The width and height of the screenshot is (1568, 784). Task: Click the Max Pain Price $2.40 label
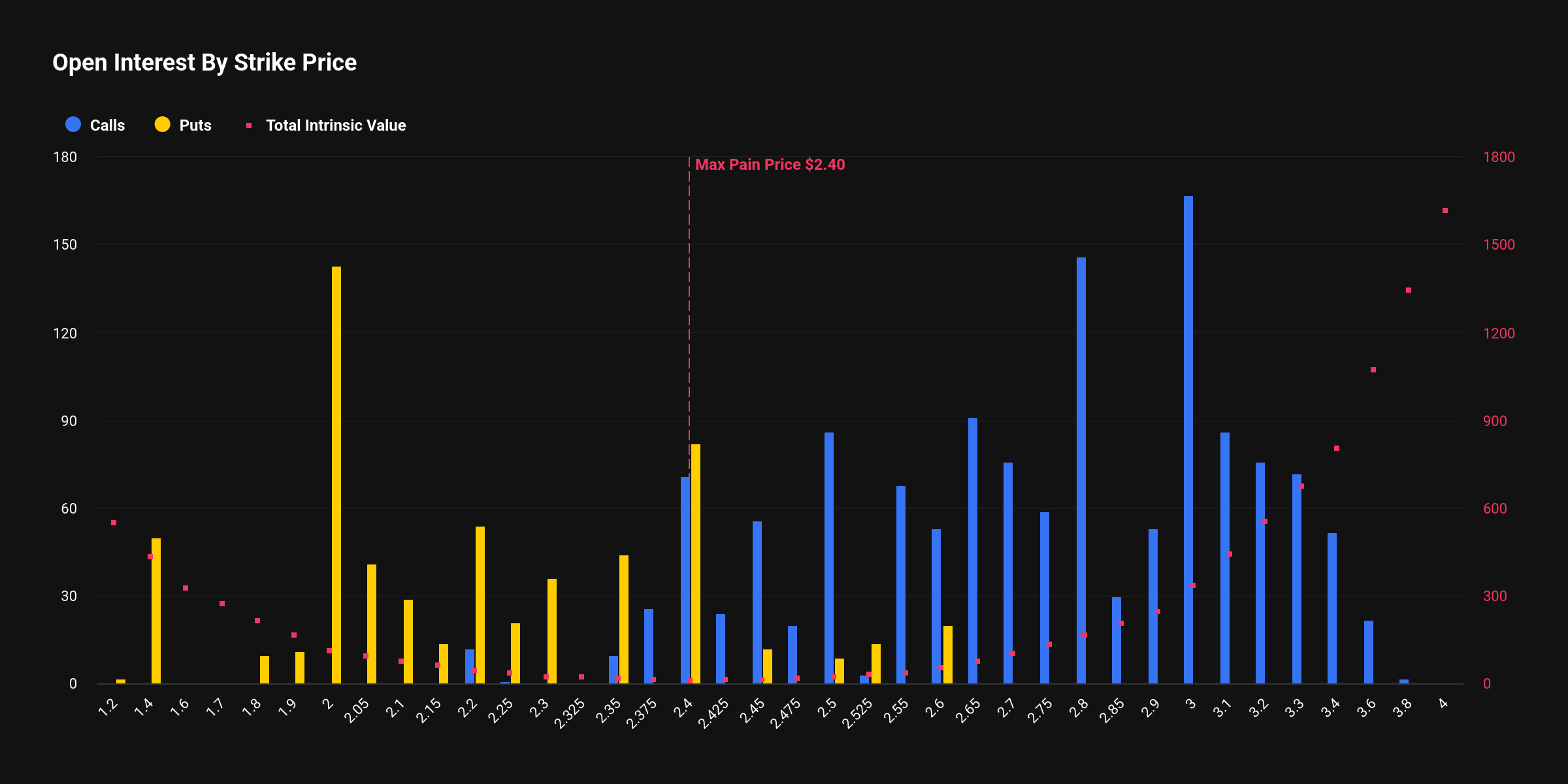(770, 165)
